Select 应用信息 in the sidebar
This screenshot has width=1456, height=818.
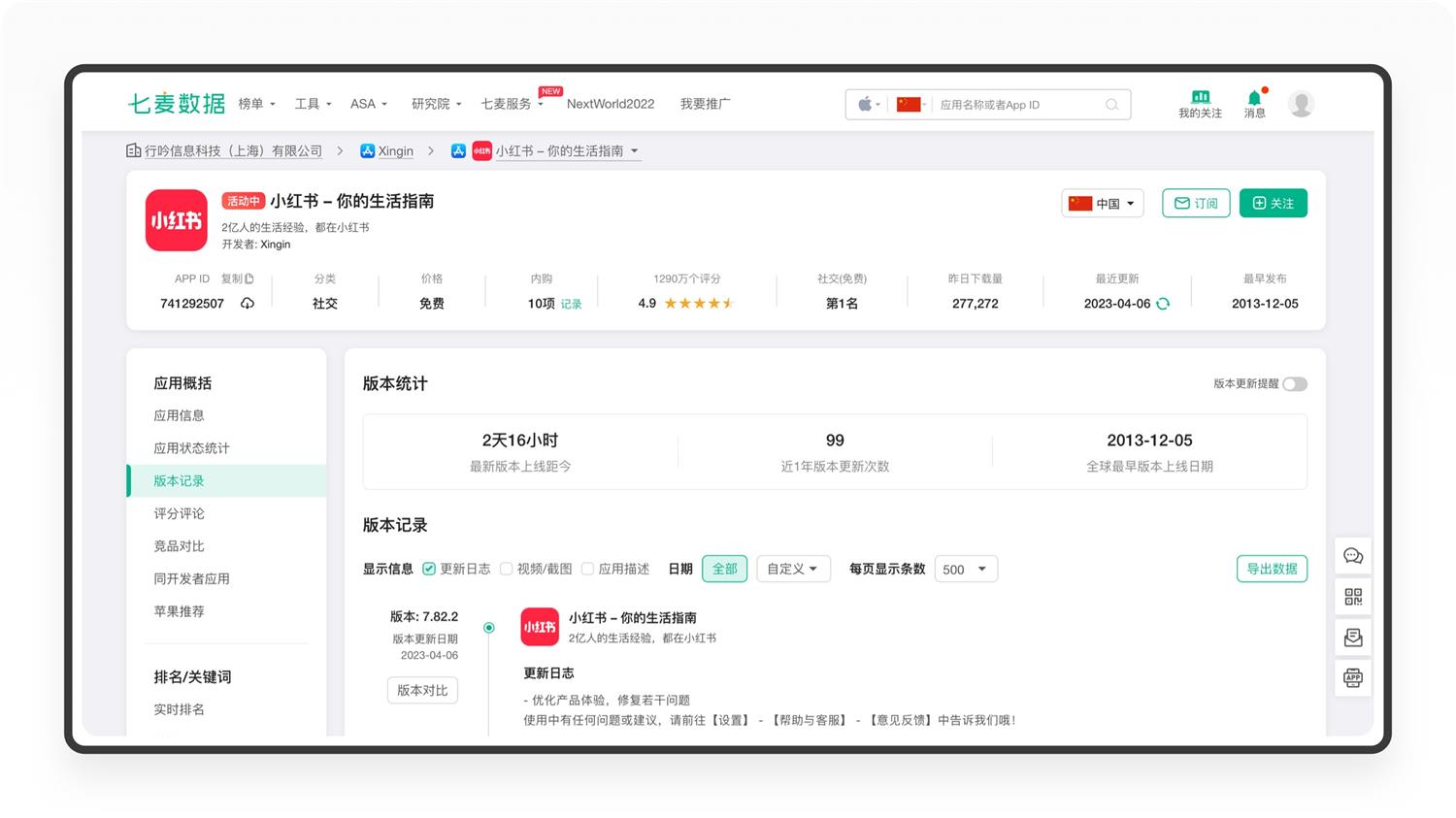[179, 415]
